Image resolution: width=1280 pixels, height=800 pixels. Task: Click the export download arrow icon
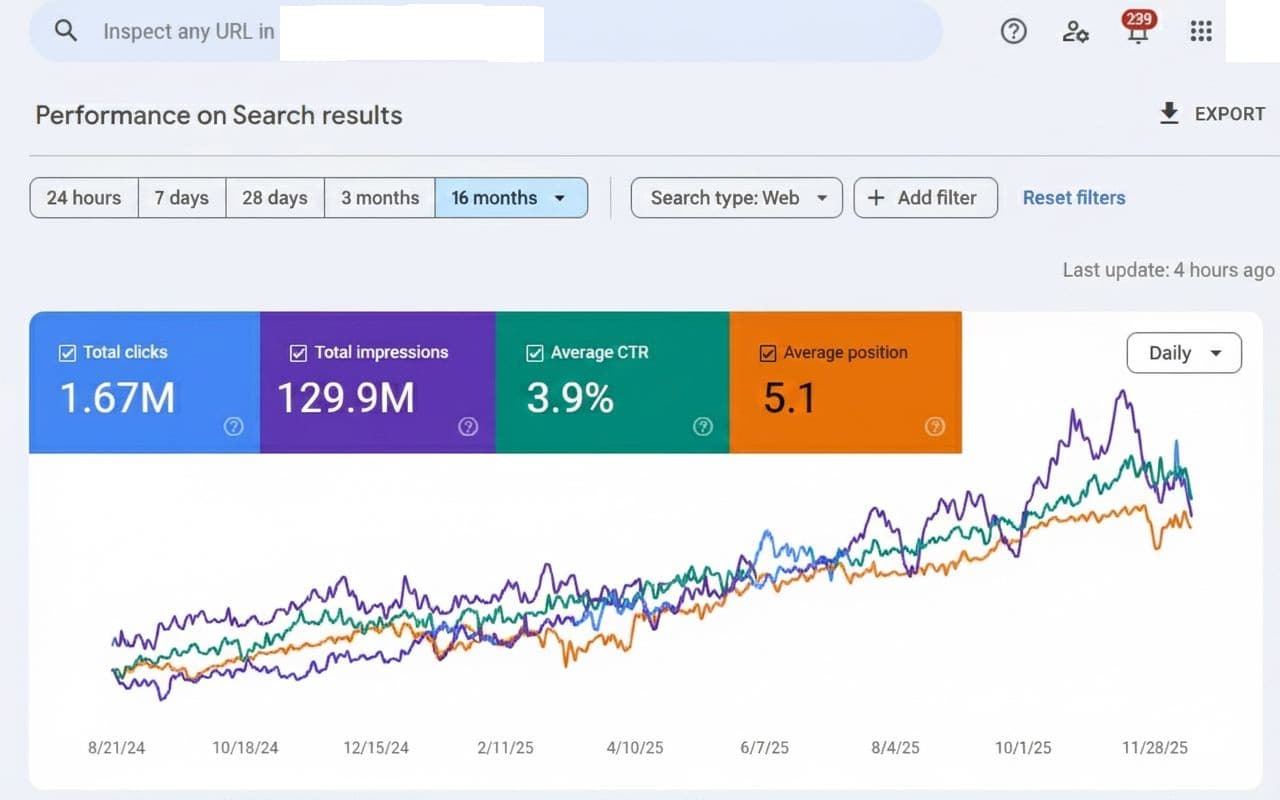[x=1169, y=114]
